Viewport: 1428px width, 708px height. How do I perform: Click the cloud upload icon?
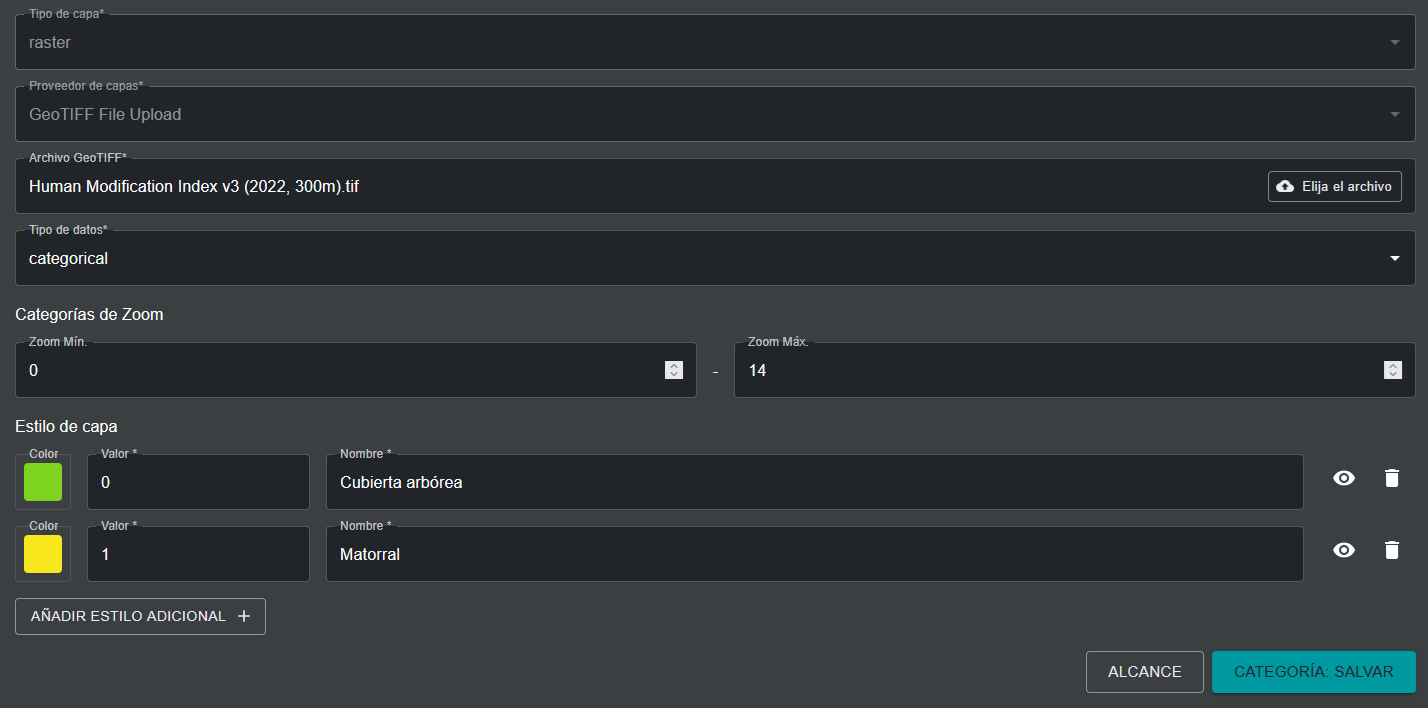[x=1285, y=186]
